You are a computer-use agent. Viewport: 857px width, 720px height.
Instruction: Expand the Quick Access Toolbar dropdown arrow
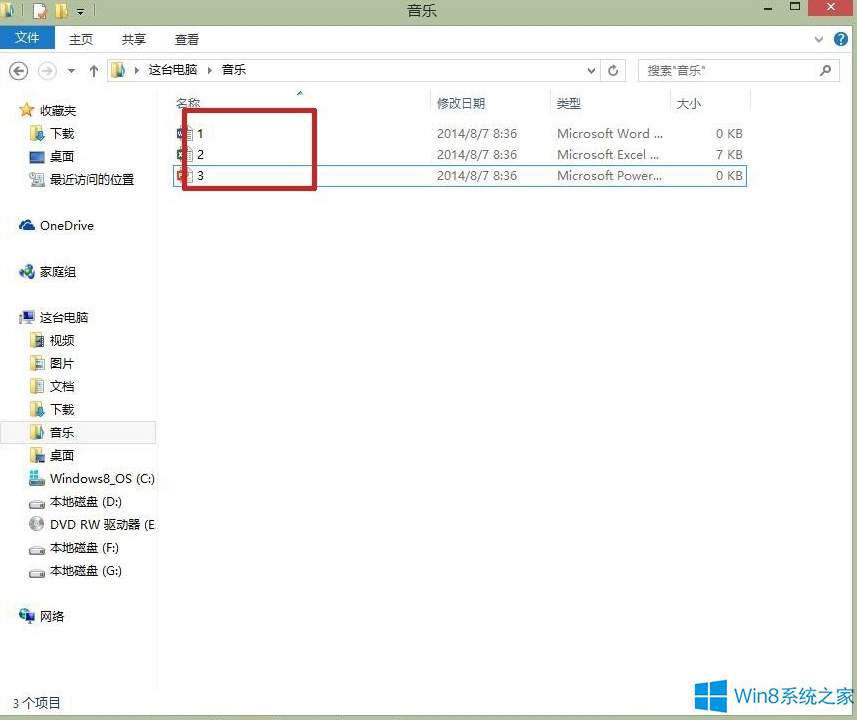[78, 11]
